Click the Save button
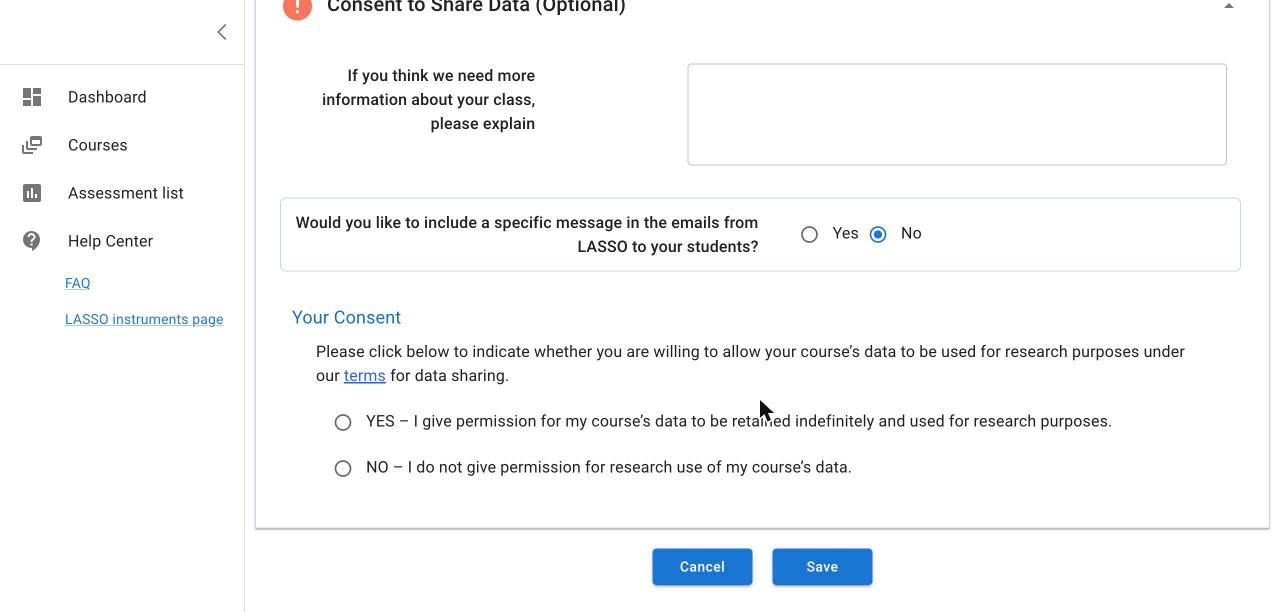This screenshot has height=612, width=1280. tap(822, 567)
